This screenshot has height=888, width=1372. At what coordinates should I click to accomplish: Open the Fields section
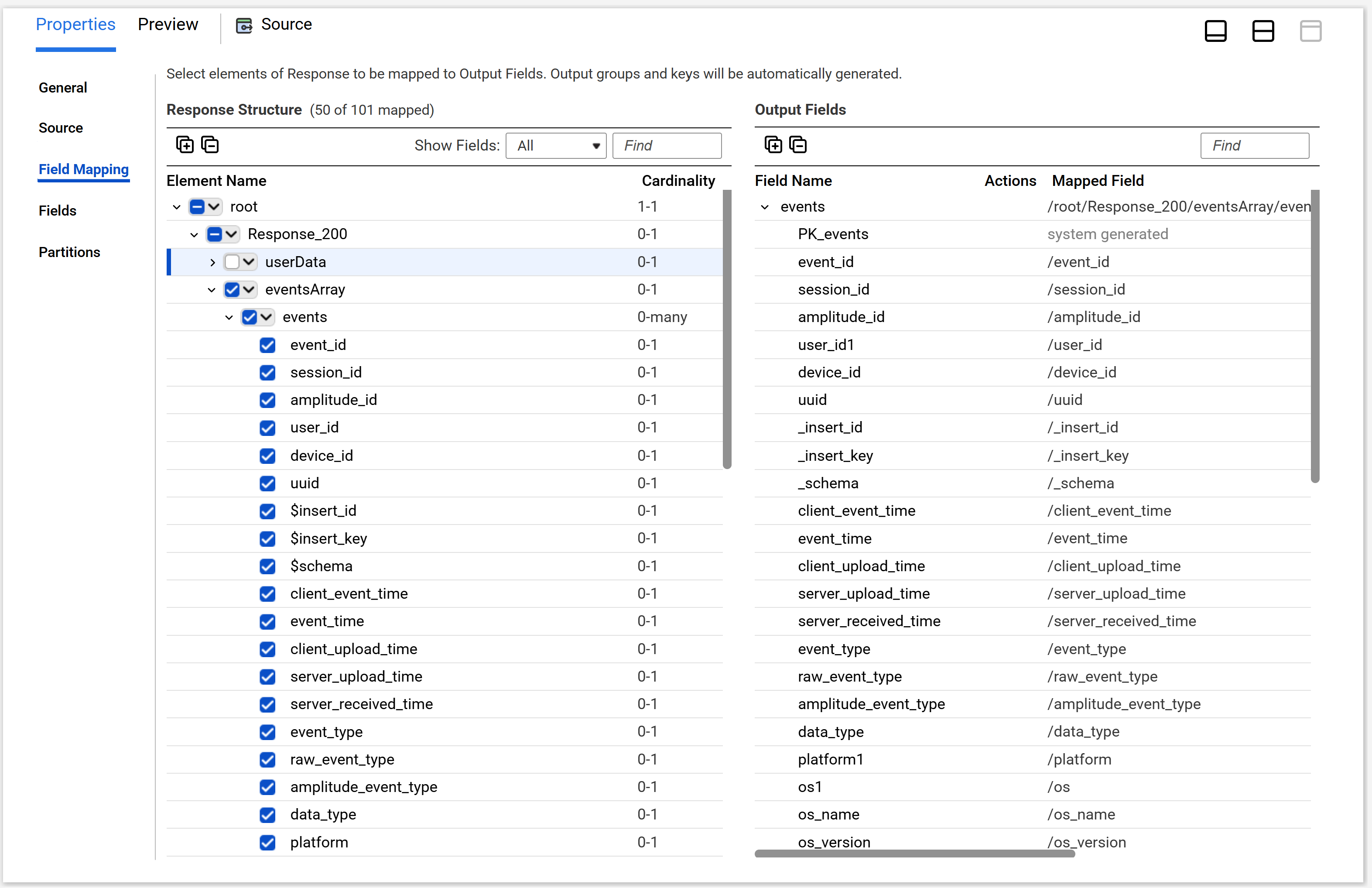tap(57, 210)
